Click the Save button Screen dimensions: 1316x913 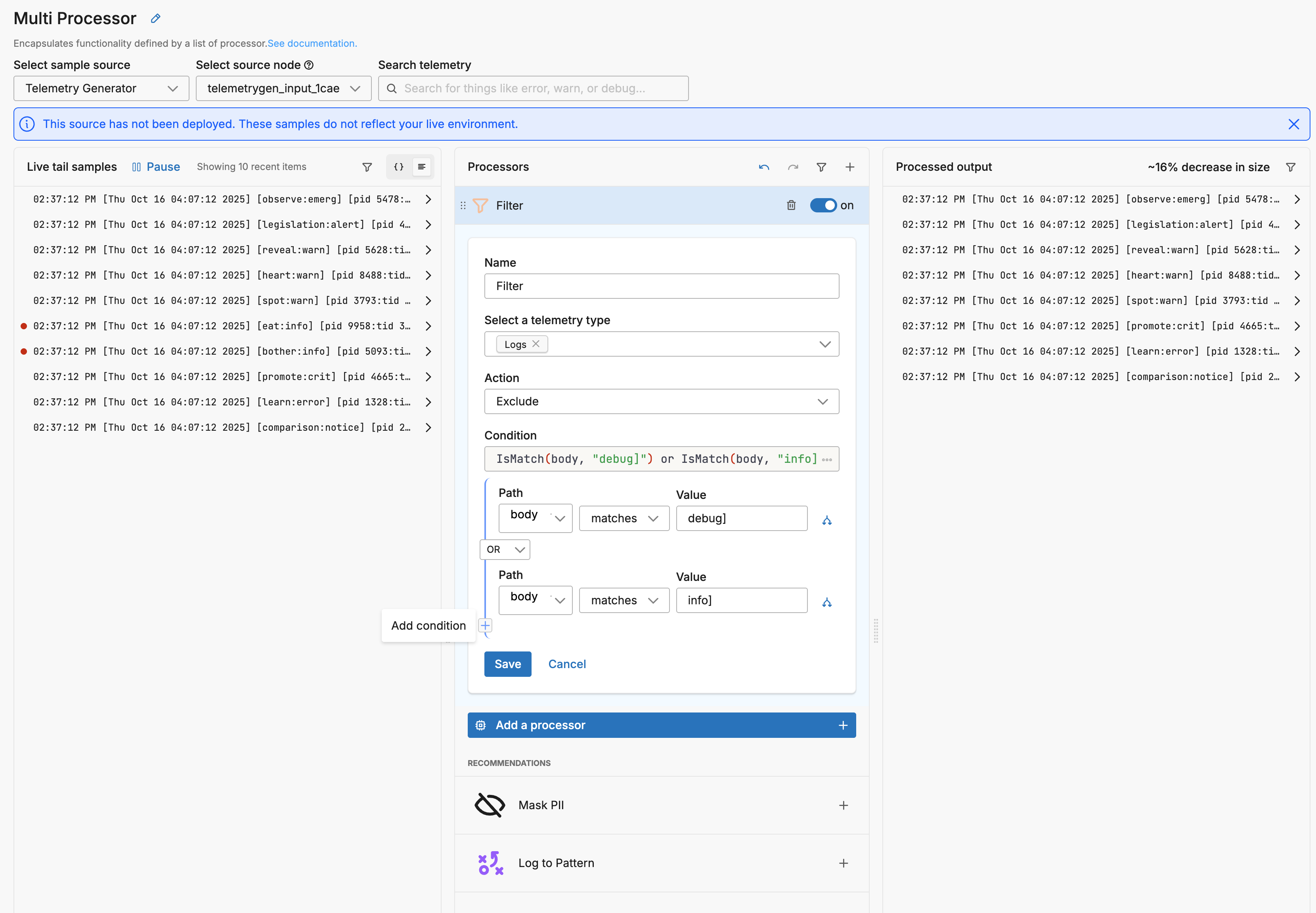507,664
